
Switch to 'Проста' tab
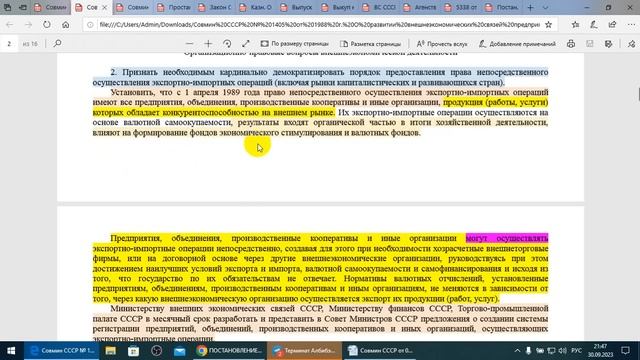[174, 7]
